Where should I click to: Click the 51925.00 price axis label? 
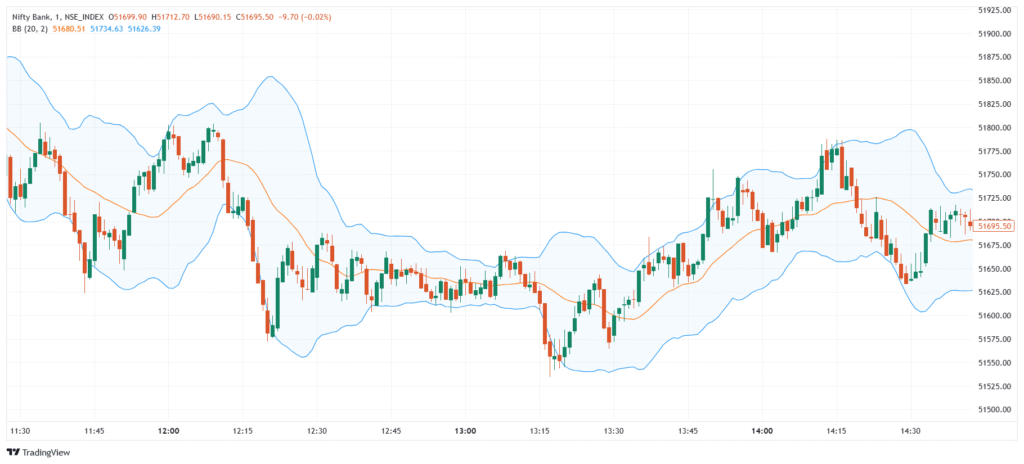click(x=997, y=10)
